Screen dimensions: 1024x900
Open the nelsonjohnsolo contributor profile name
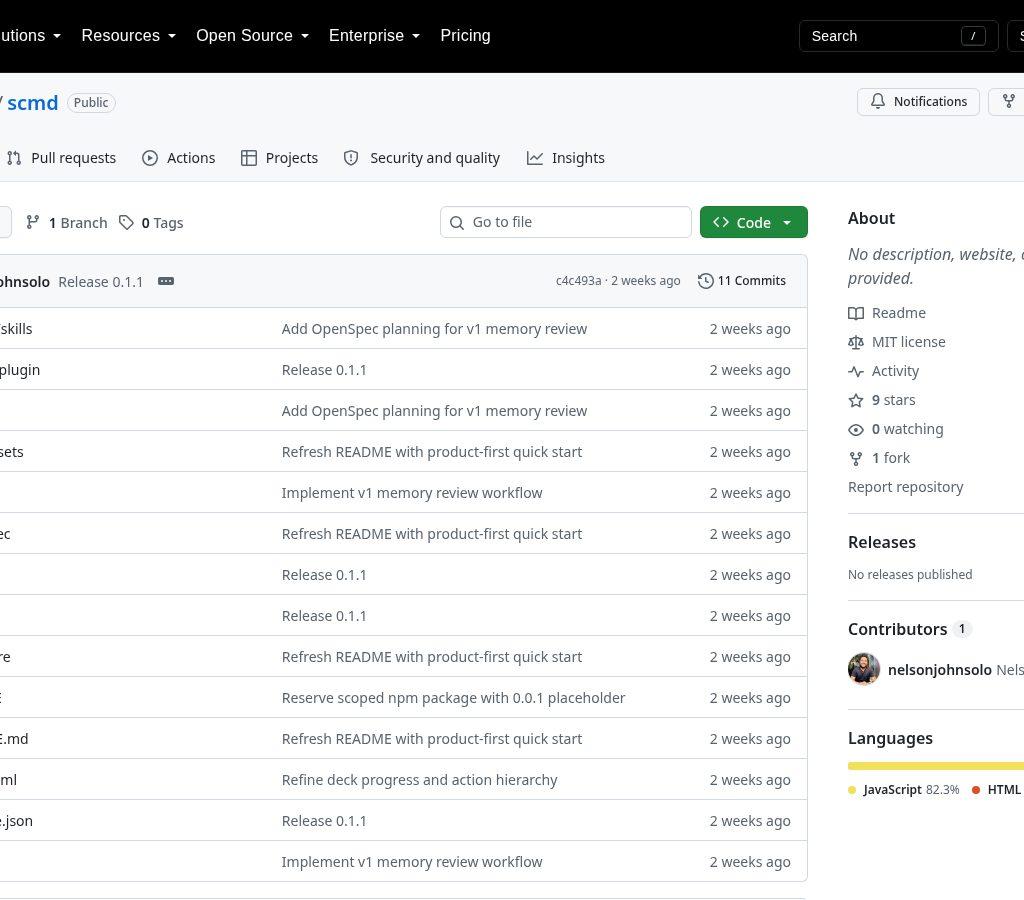click(940, 669)
